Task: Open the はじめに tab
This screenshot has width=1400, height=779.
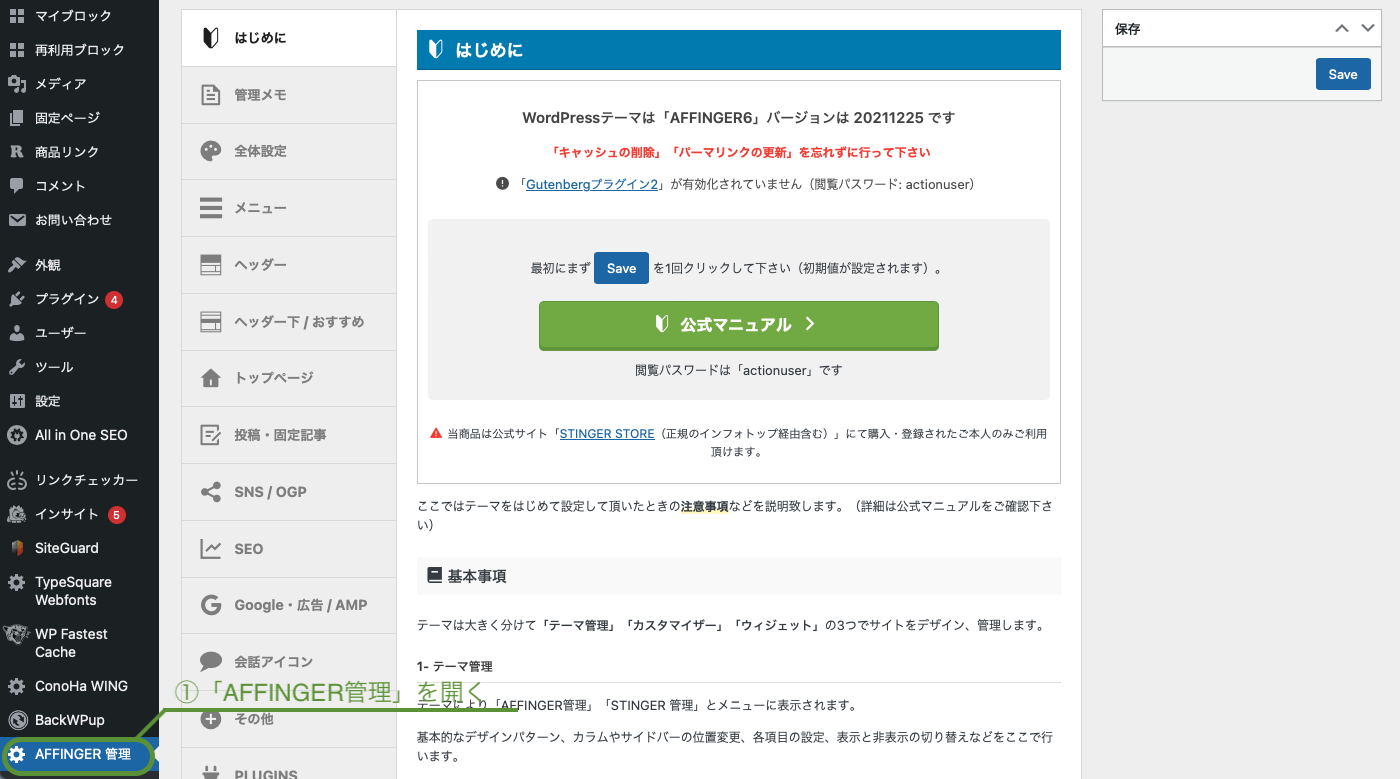Action: pyautogui.click(x=289, y=38)
